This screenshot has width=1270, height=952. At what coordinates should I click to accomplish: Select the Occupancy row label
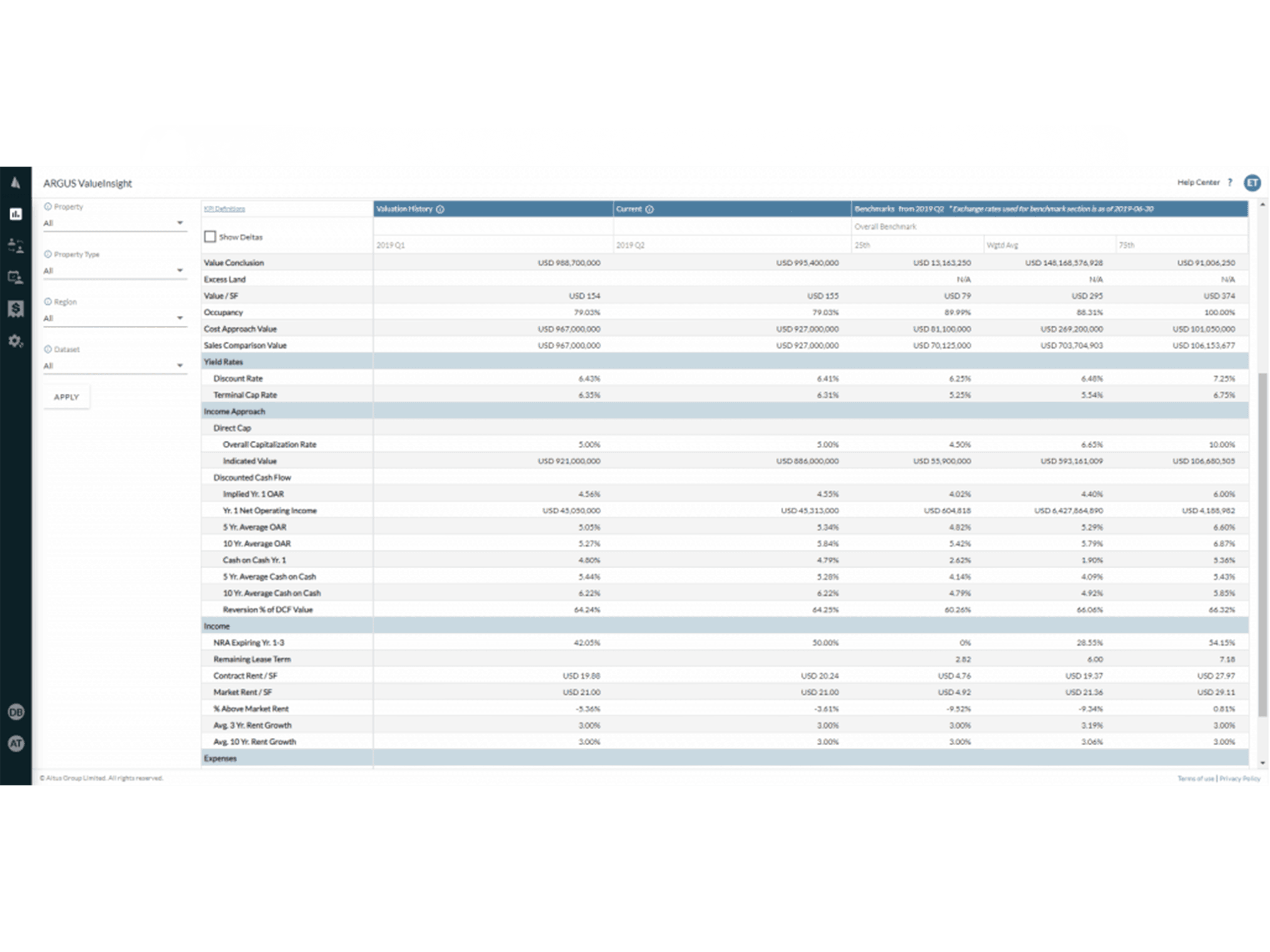click(x=223, y=313)
